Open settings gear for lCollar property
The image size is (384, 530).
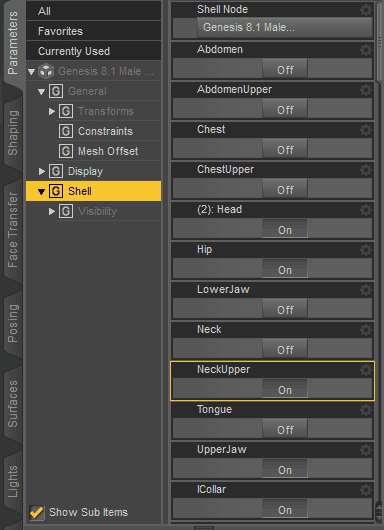pos(366,490)
